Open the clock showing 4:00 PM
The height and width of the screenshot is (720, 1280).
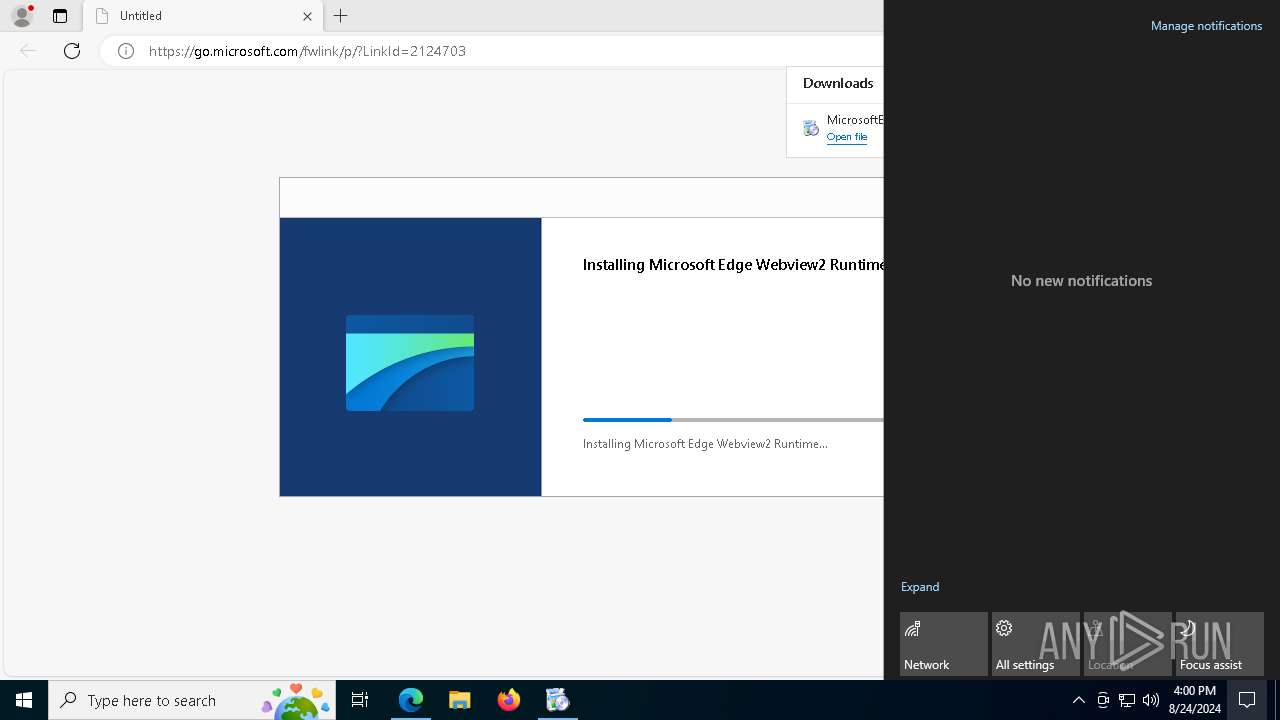click(x=1195, y=700)
